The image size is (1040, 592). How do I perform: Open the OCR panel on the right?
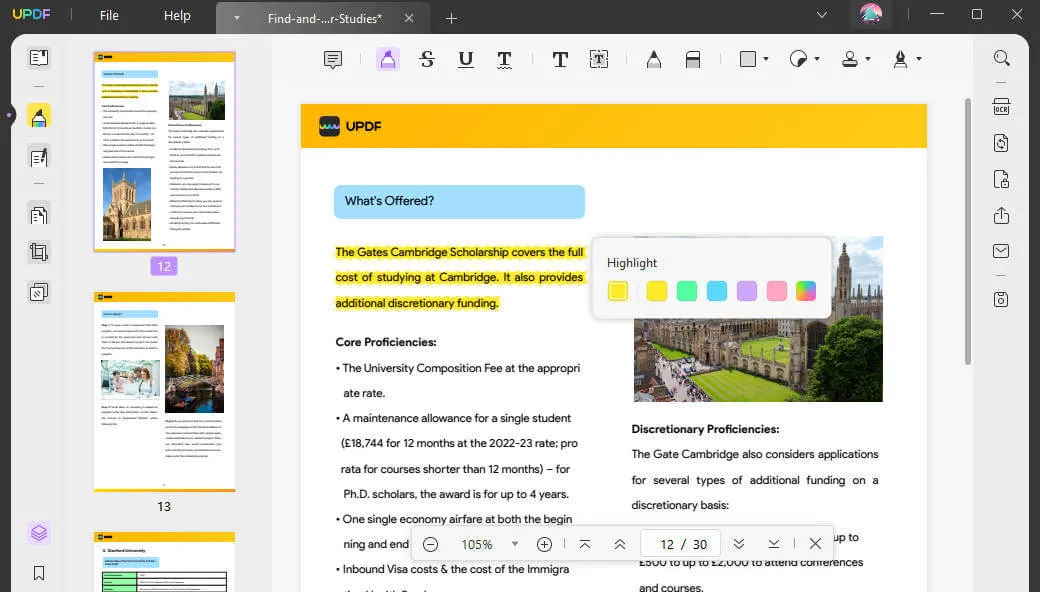tap(1001, 105)
